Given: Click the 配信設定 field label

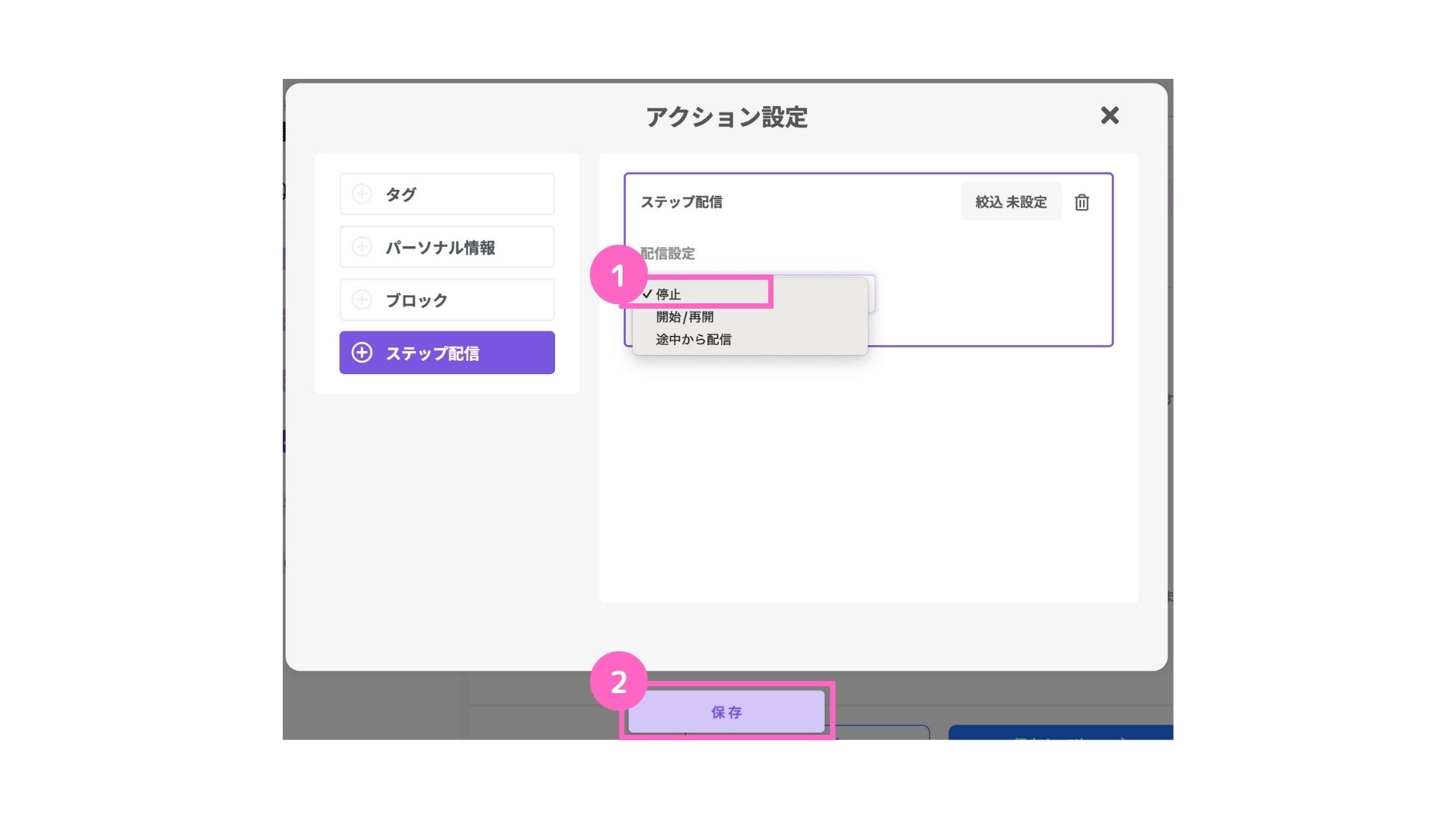Looking at the screenshot, I should pos(668,253).
